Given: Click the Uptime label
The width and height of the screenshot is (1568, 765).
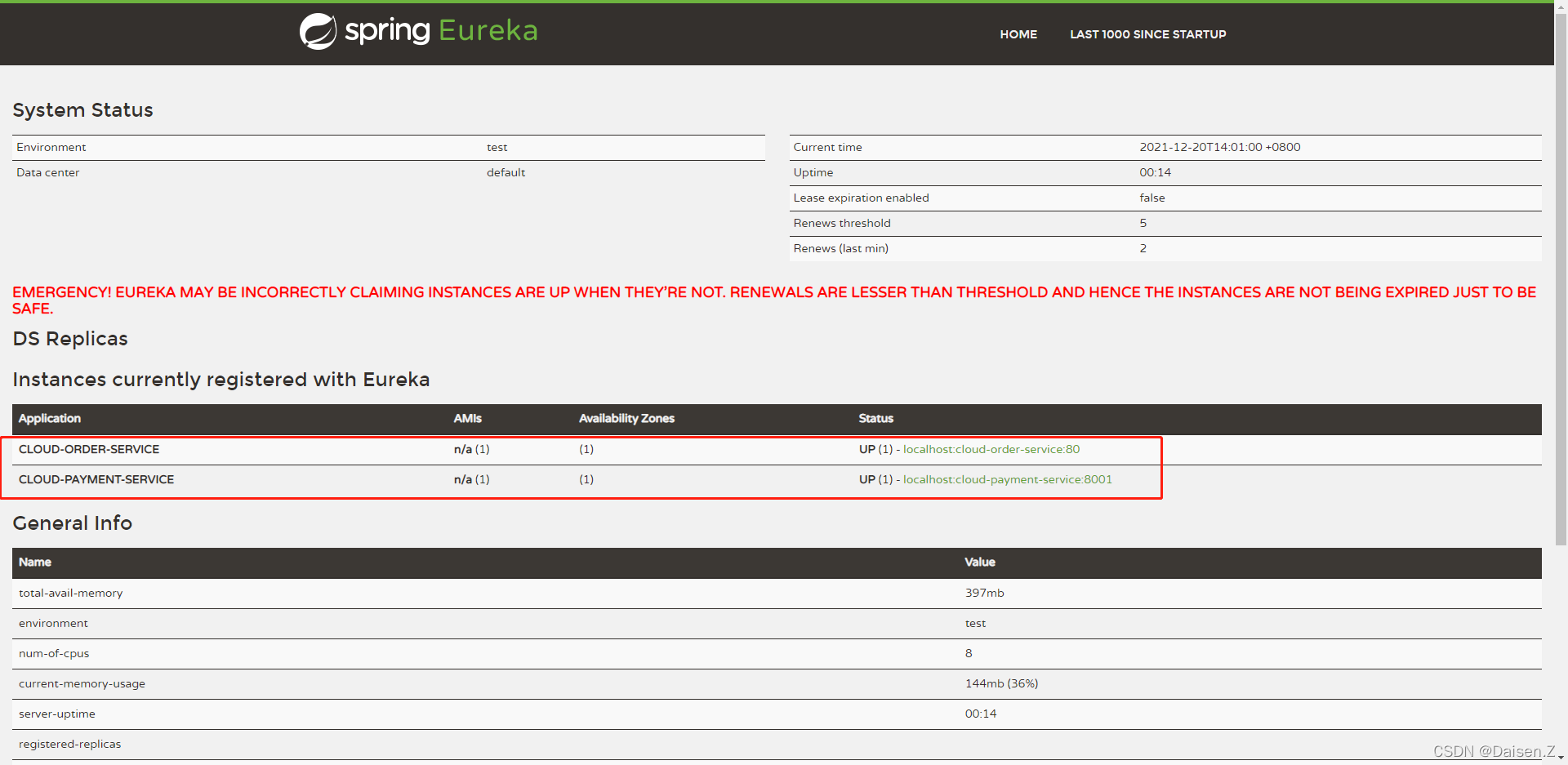Looking at the screenshot, I should click(x=813, y=172).
